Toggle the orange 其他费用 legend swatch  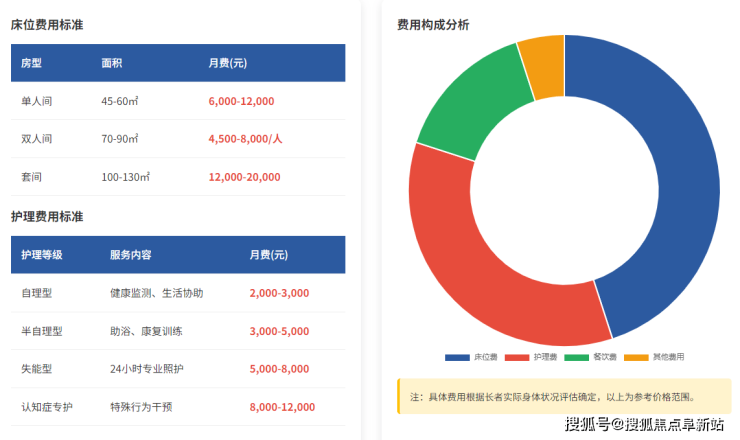click(635, 357)
